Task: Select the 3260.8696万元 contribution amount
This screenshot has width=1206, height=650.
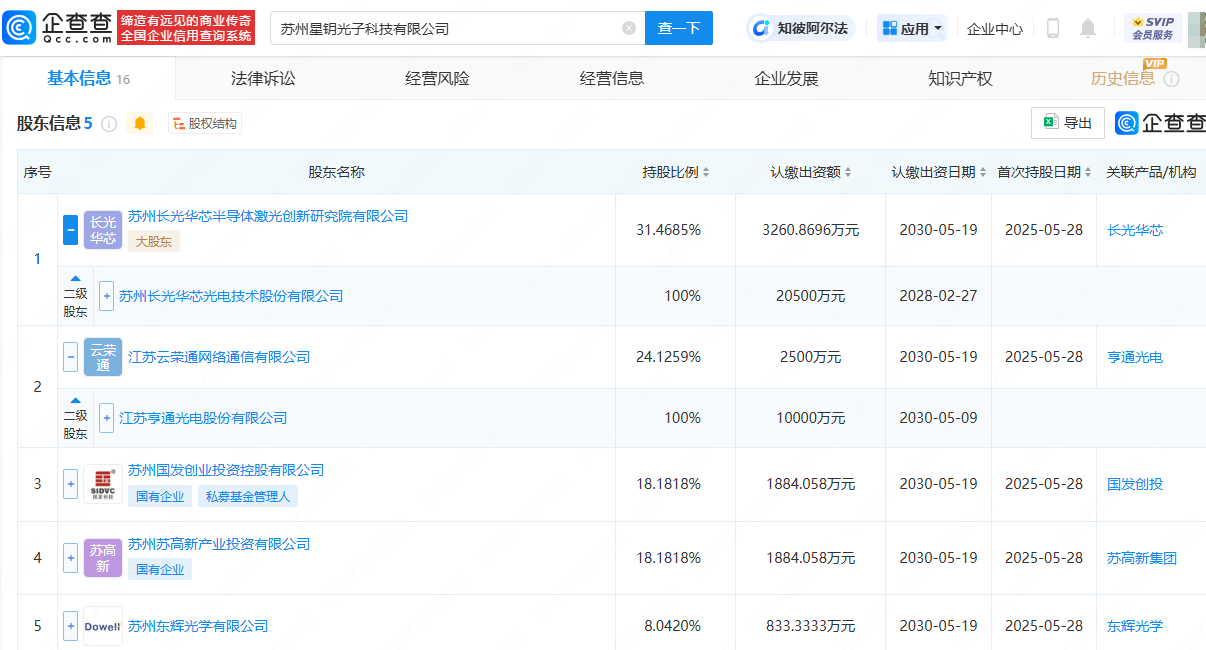Action: tap(811, 230)
